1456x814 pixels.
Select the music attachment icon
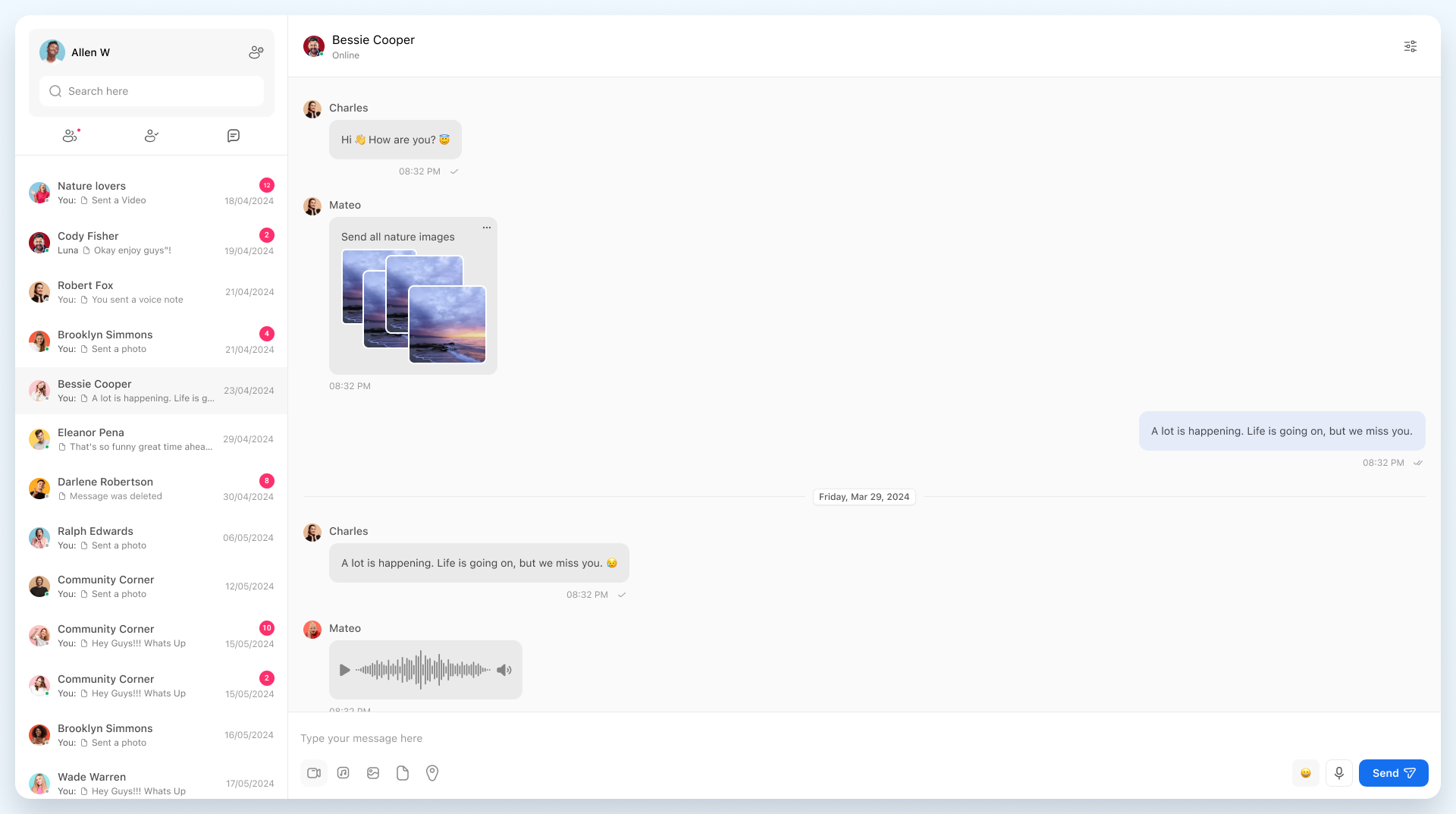[343, 772]
